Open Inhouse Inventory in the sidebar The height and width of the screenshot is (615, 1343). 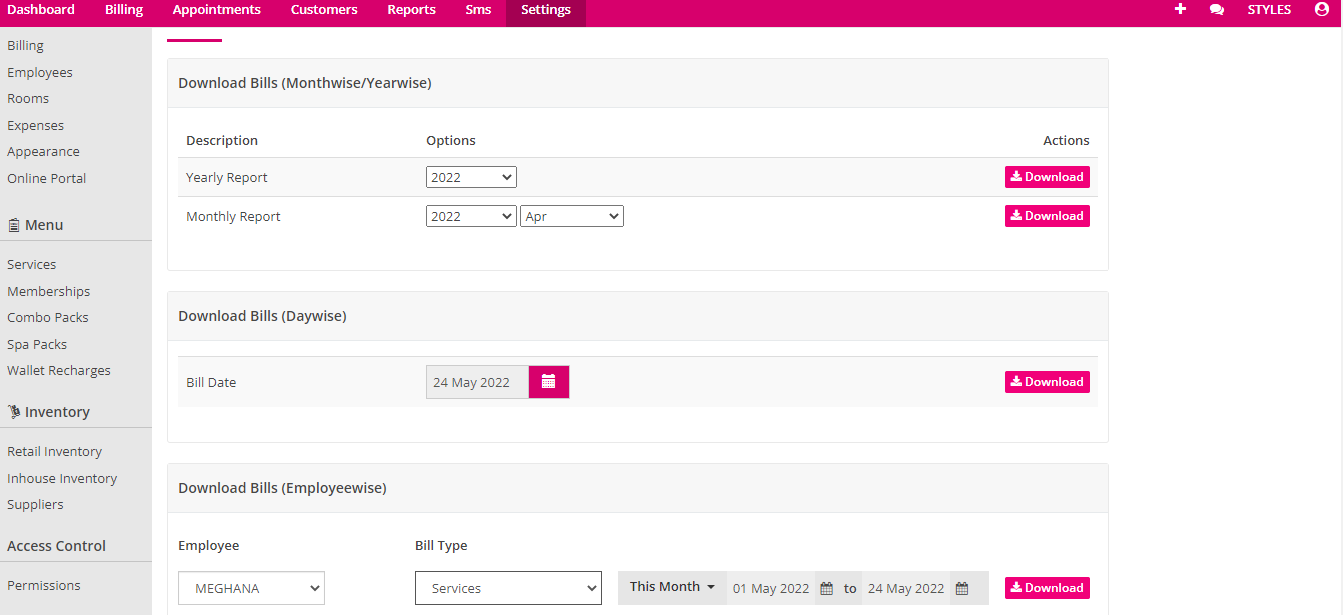[x=62, y=478]
